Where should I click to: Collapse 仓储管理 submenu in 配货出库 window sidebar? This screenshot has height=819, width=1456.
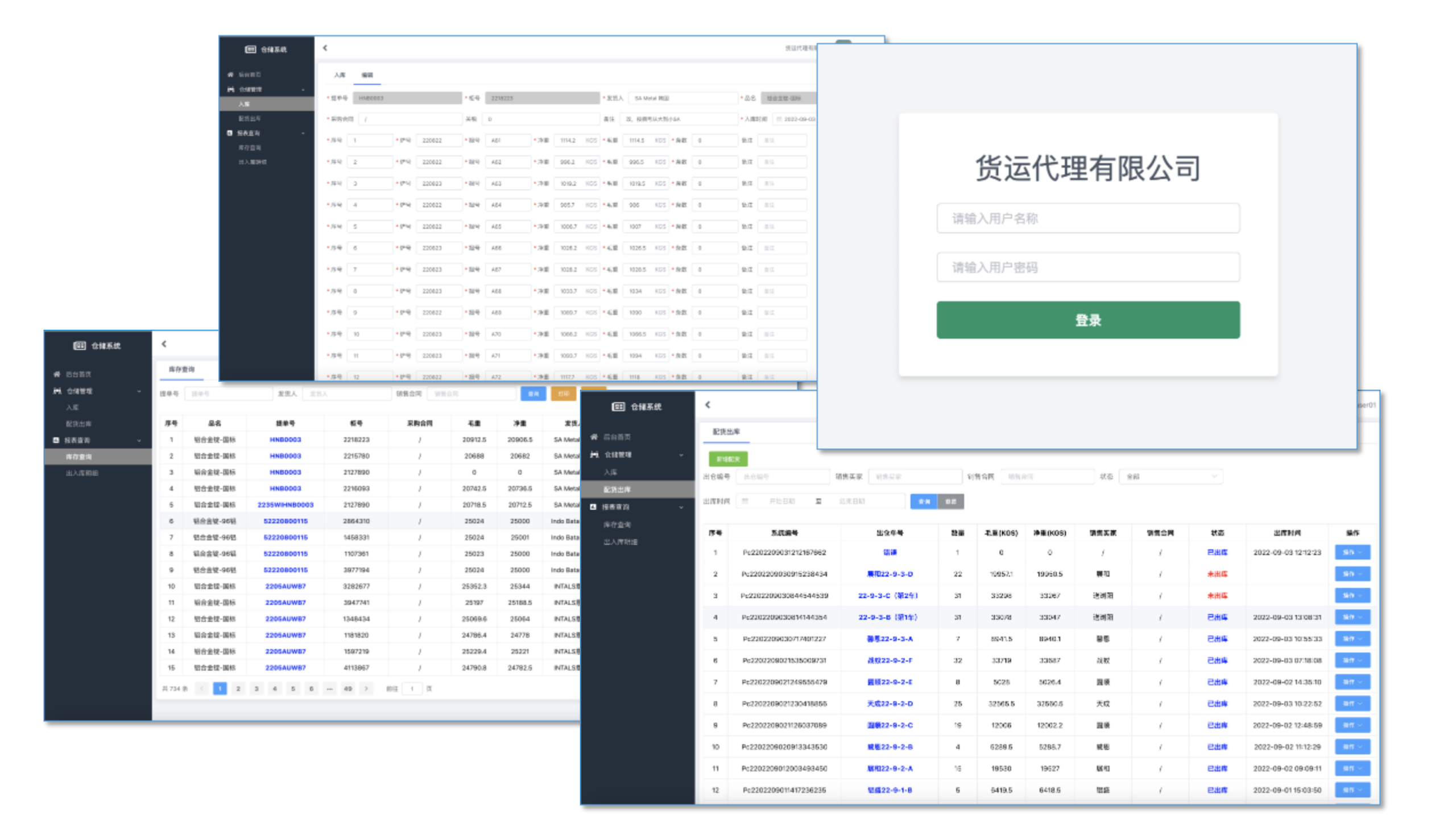coord(681,455)
